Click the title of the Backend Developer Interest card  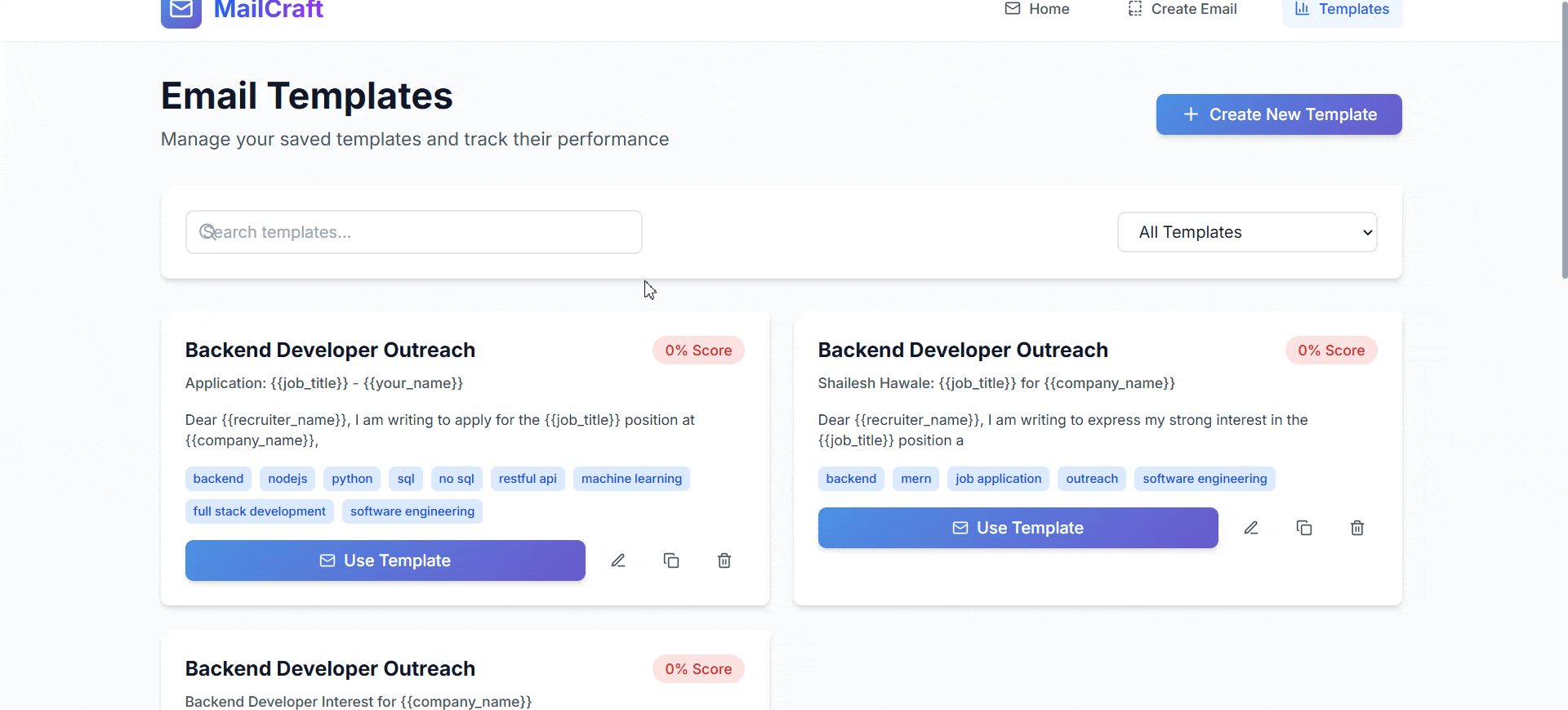(330, 669)
